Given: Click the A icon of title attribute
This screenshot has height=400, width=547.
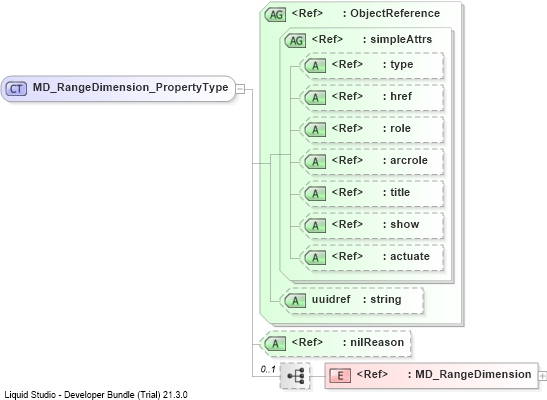Looking at the screenshot, I should pos(315,194).
